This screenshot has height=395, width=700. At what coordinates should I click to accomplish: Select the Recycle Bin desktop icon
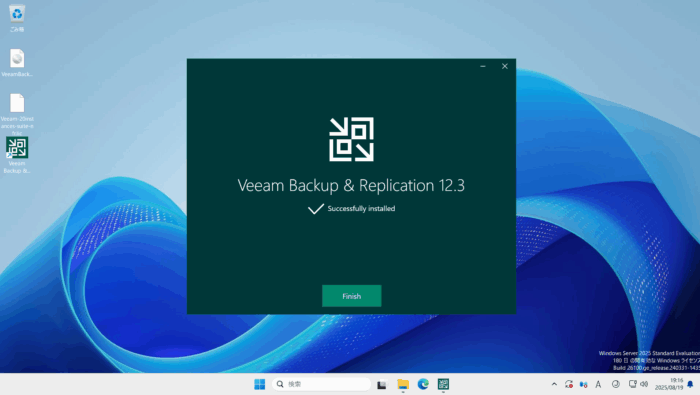coord(17,18)
